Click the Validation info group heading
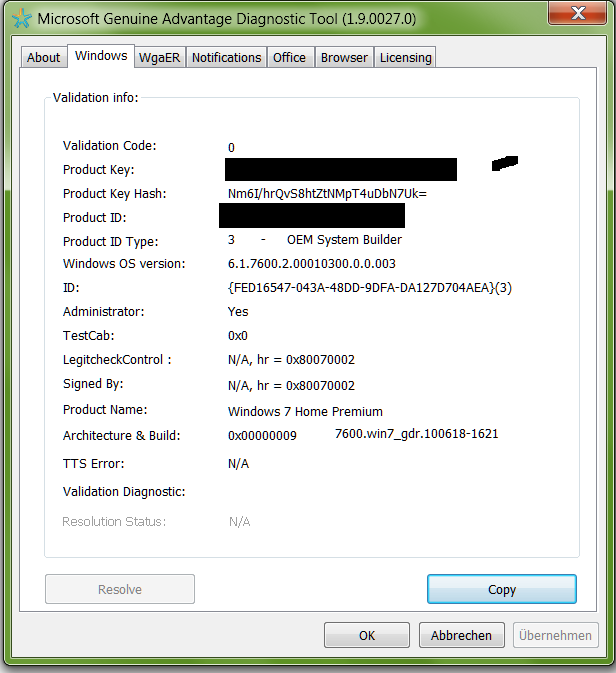Image resolution: width=616 pixels, height=673 pixels. click(96, 98)
